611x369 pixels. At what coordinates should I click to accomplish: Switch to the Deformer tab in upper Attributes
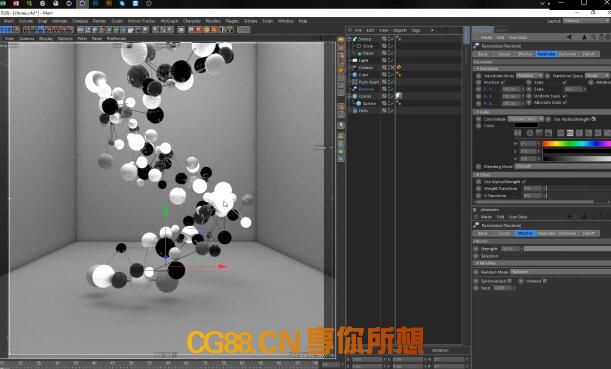[567, 54]
